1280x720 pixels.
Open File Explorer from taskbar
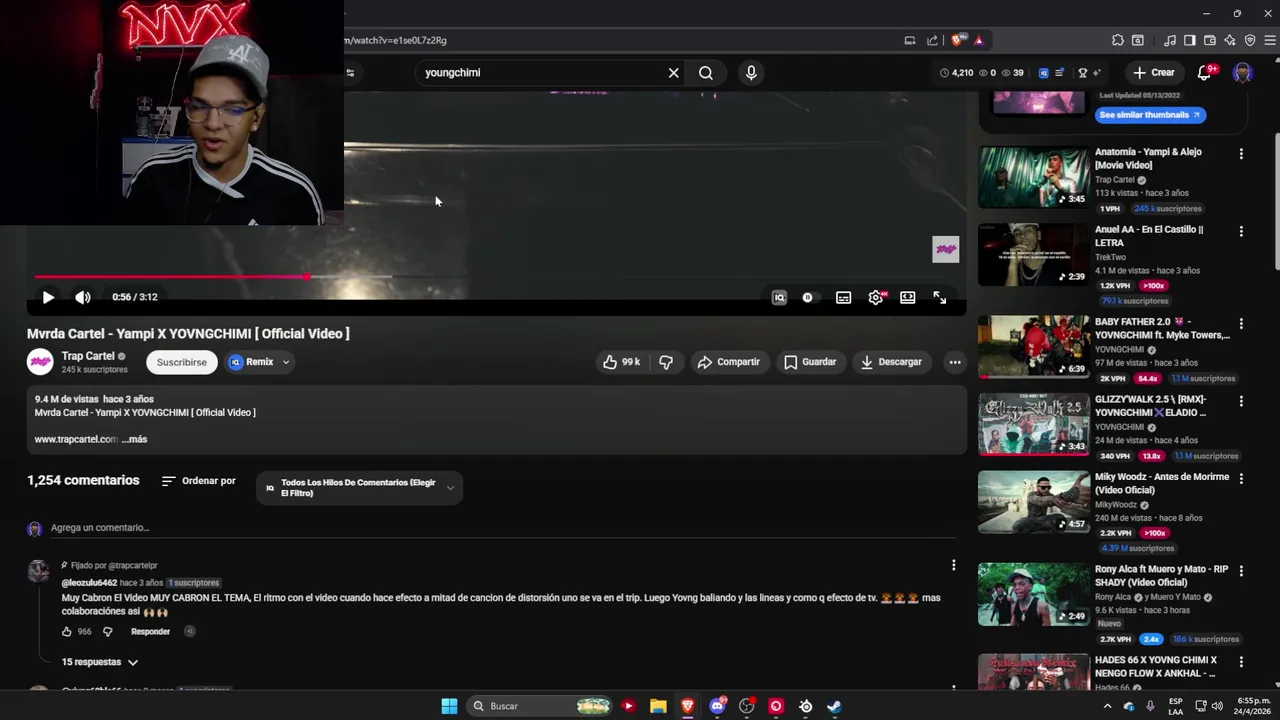[x=658, y=706]
